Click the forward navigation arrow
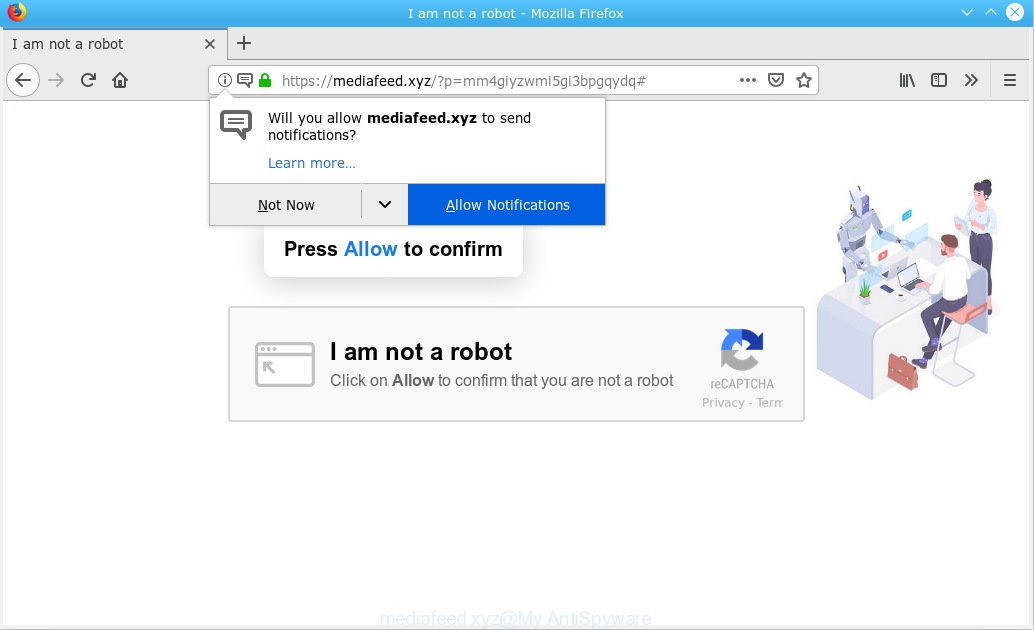Viewport: 1034px width, 630px height. (56, 80)
